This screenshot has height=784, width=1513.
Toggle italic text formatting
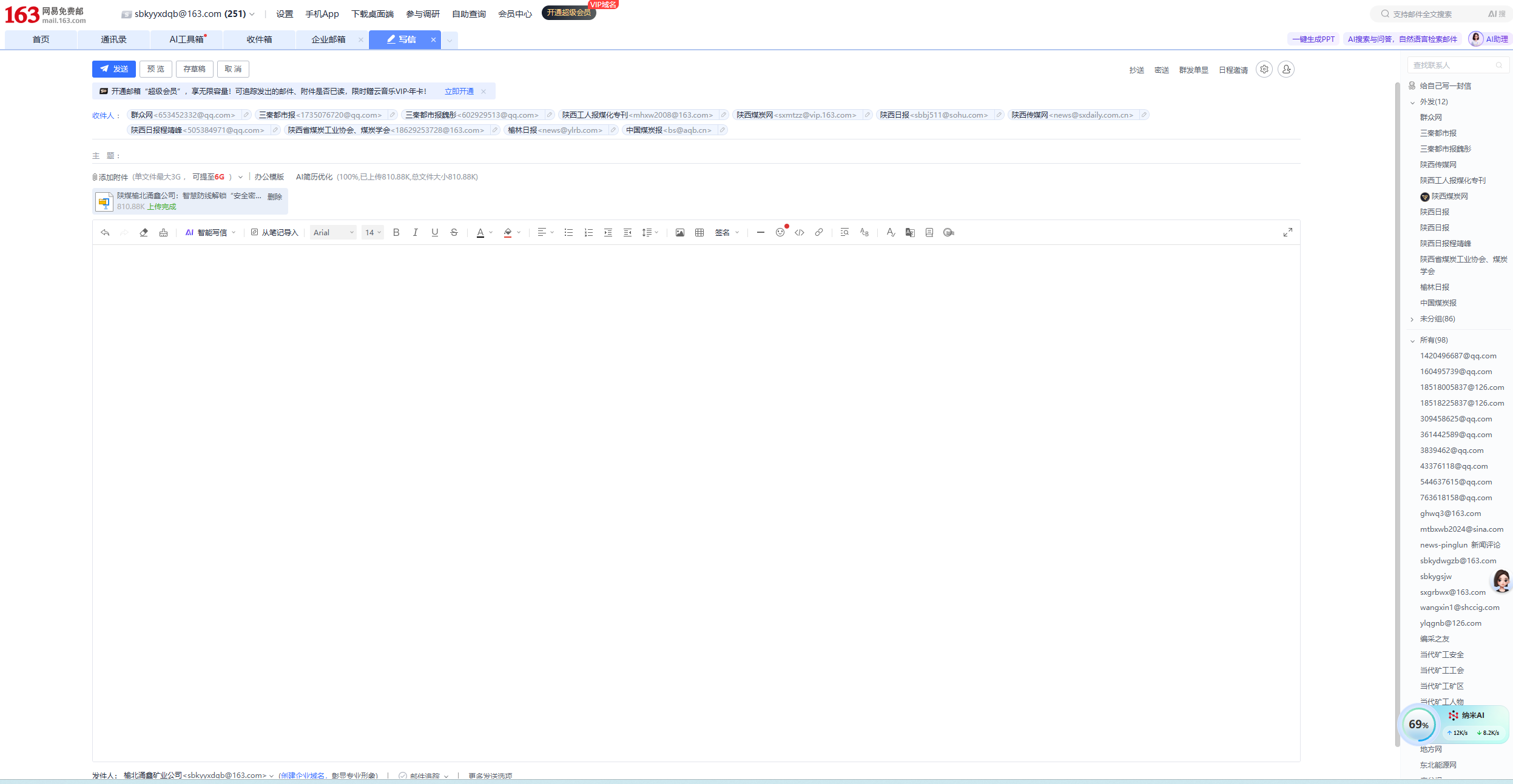coord(415,233)
